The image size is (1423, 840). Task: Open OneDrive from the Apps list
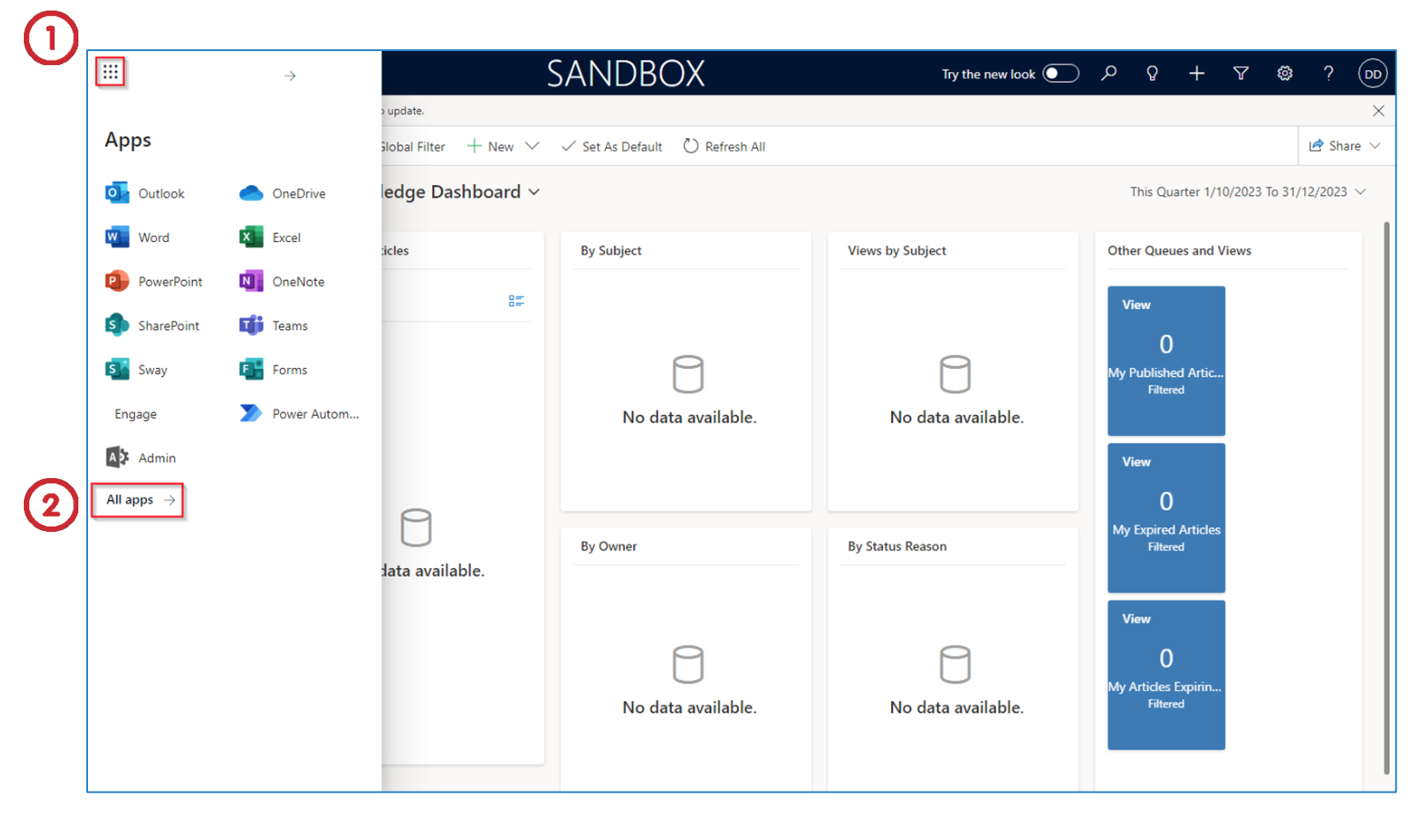(283, 194)
